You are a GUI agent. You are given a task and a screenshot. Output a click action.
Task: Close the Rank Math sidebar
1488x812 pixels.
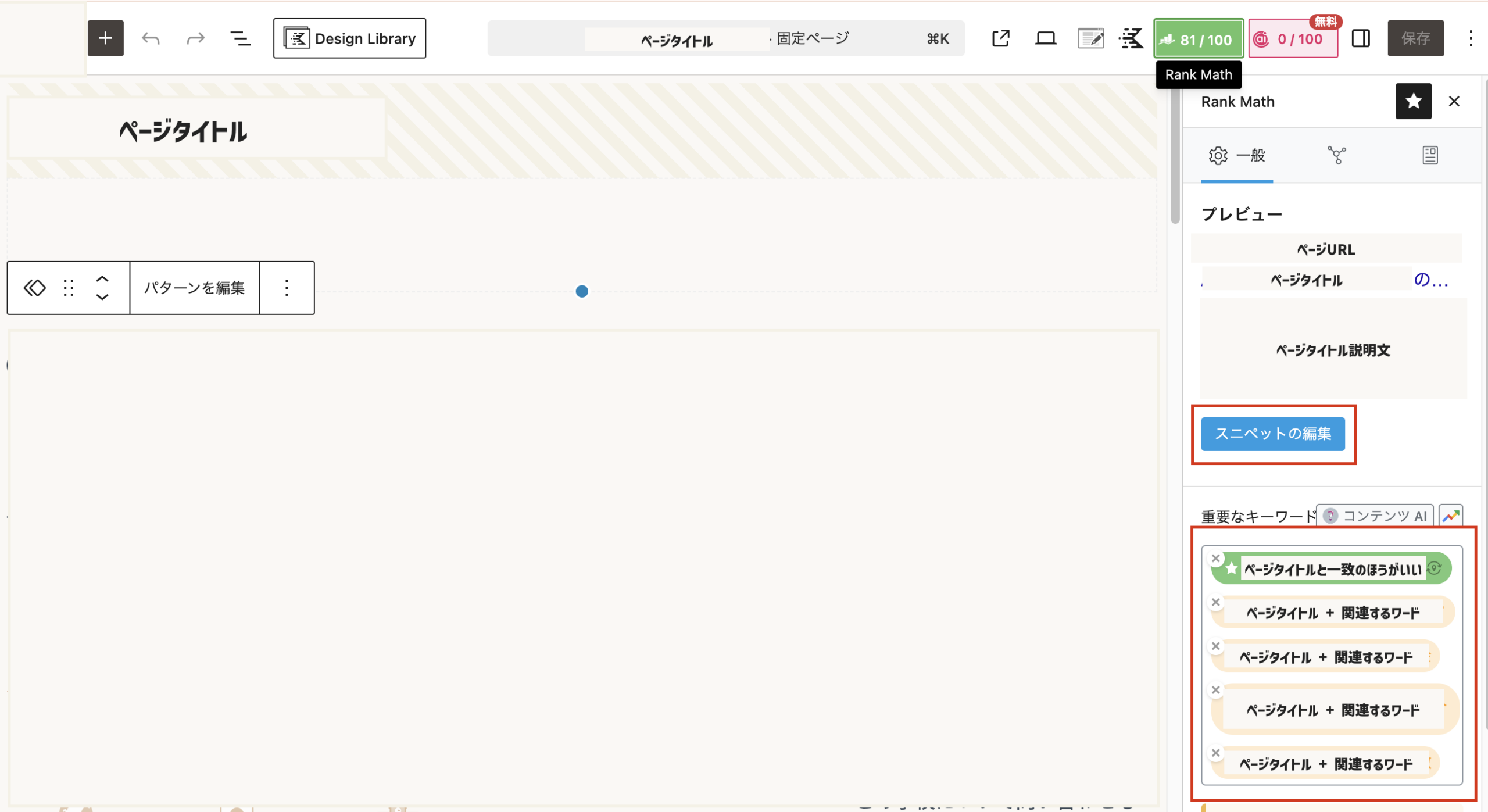coord(1454,101)
